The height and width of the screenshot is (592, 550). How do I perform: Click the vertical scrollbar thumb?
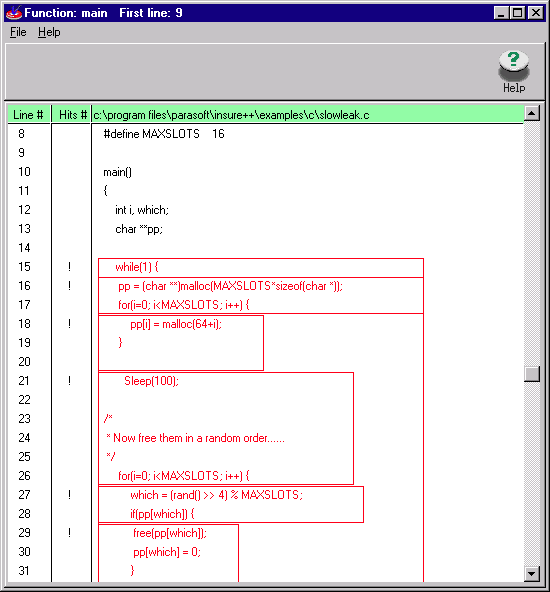pyautogui.click(x=532, y=374)
